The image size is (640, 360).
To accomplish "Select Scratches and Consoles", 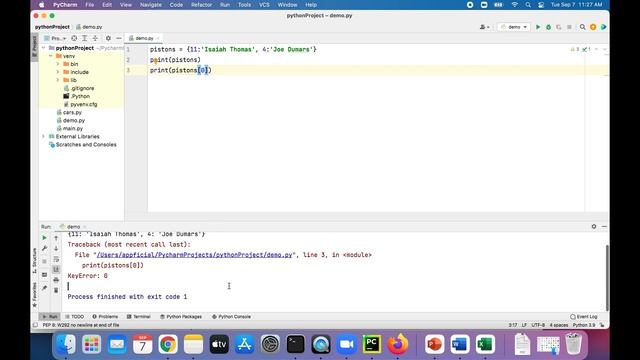I will [82, 144].
